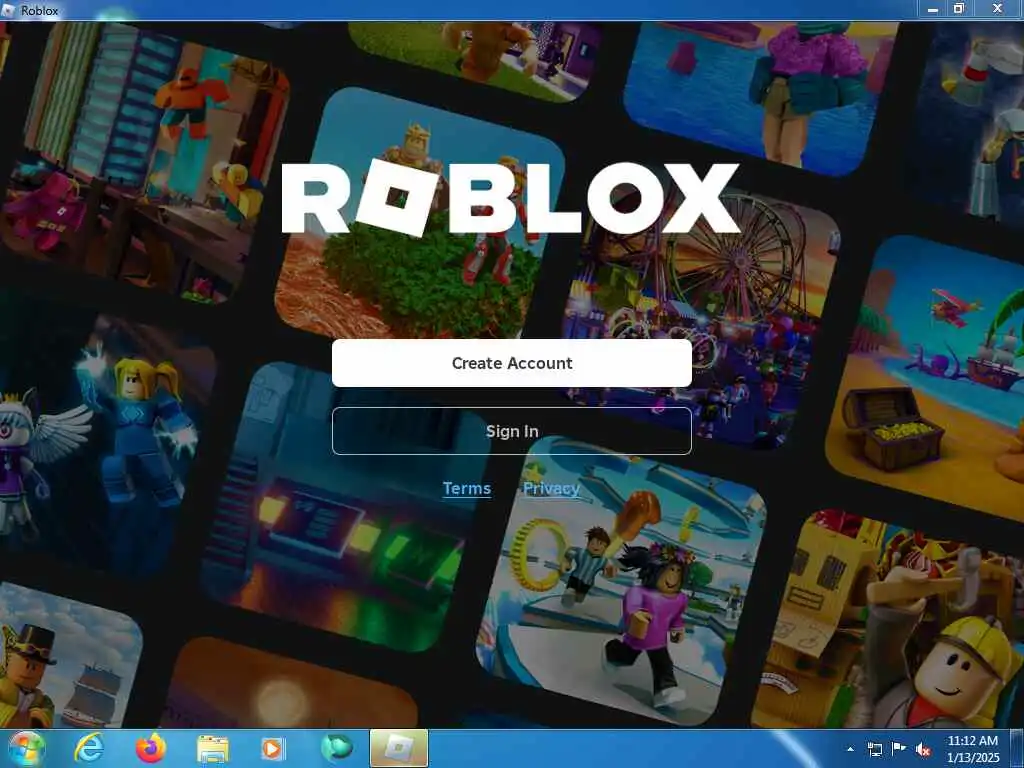Open the Sign In form
Viewport: 1024px width, 768px height.
(511, 431)
